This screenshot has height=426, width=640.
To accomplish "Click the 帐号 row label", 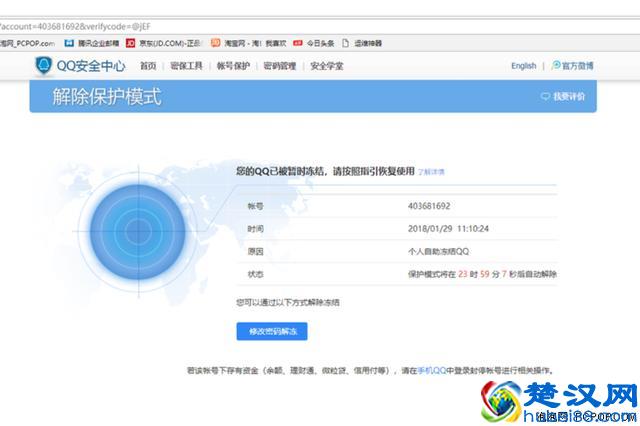I will (256, 206).
